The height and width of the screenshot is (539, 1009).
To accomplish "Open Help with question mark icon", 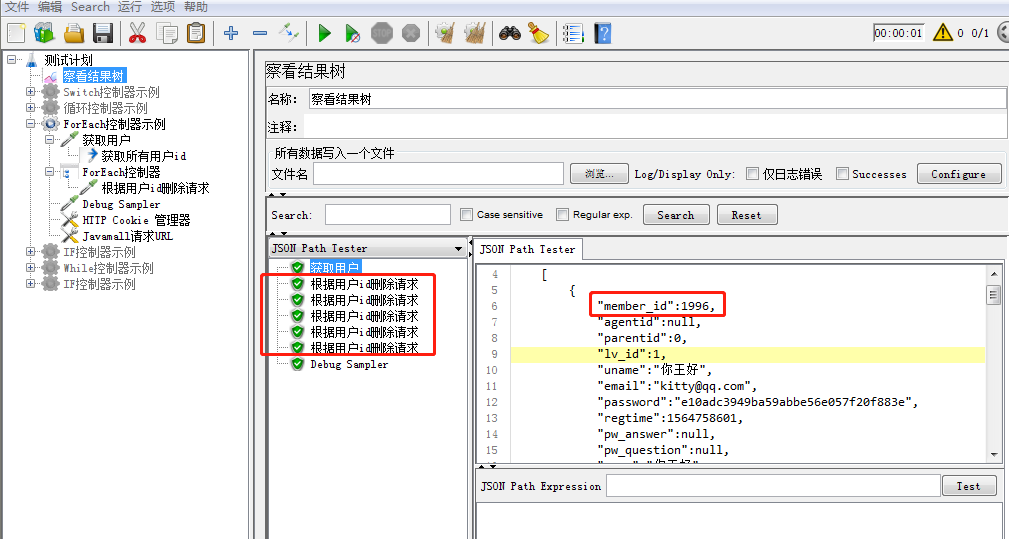I will click(602, 33).
